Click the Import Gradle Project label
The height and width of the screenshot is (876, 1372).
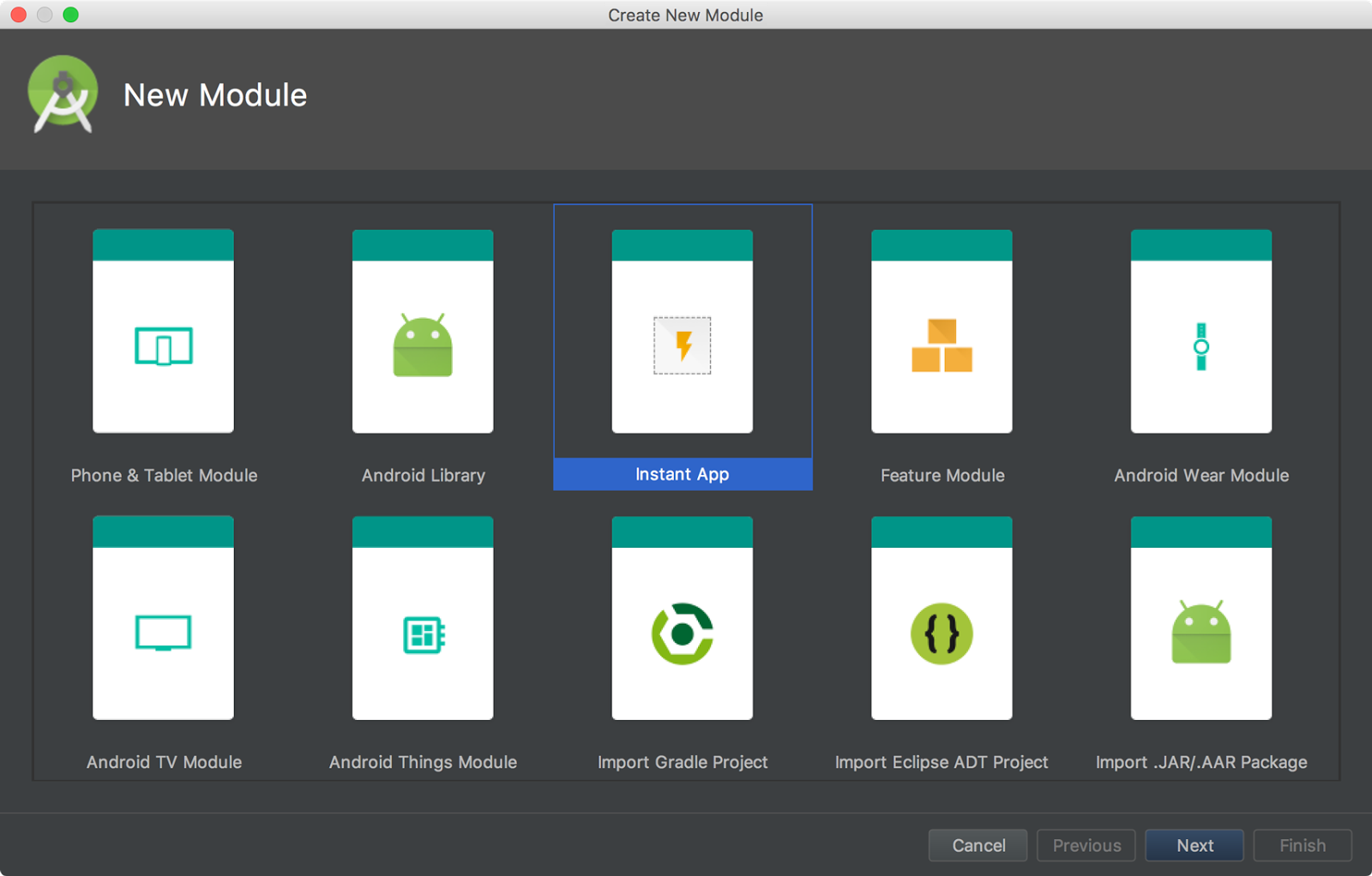coord(682,761)
